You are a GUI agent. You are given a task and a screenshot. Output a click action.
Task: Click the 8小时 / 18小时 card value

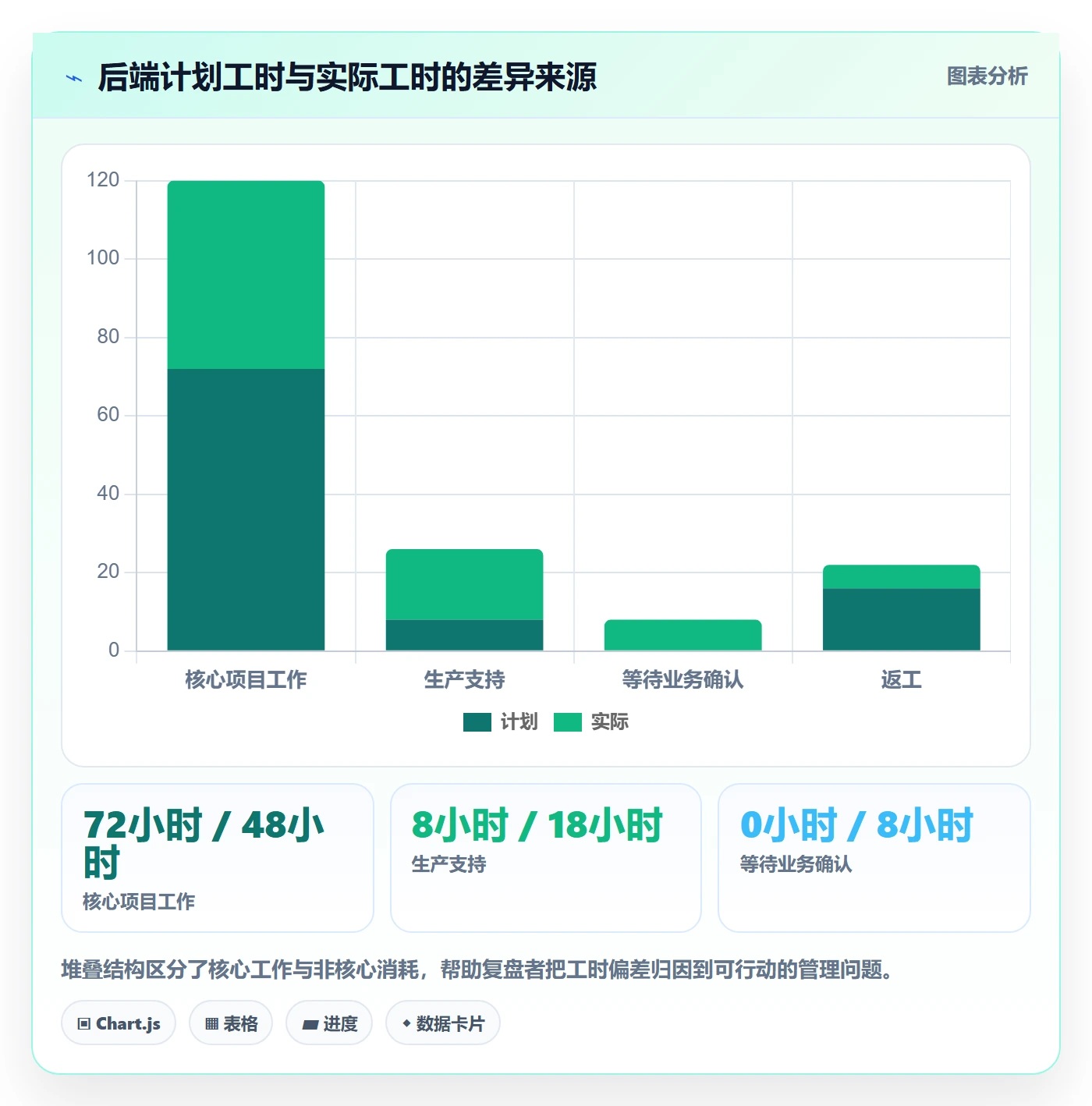(537, 825)
